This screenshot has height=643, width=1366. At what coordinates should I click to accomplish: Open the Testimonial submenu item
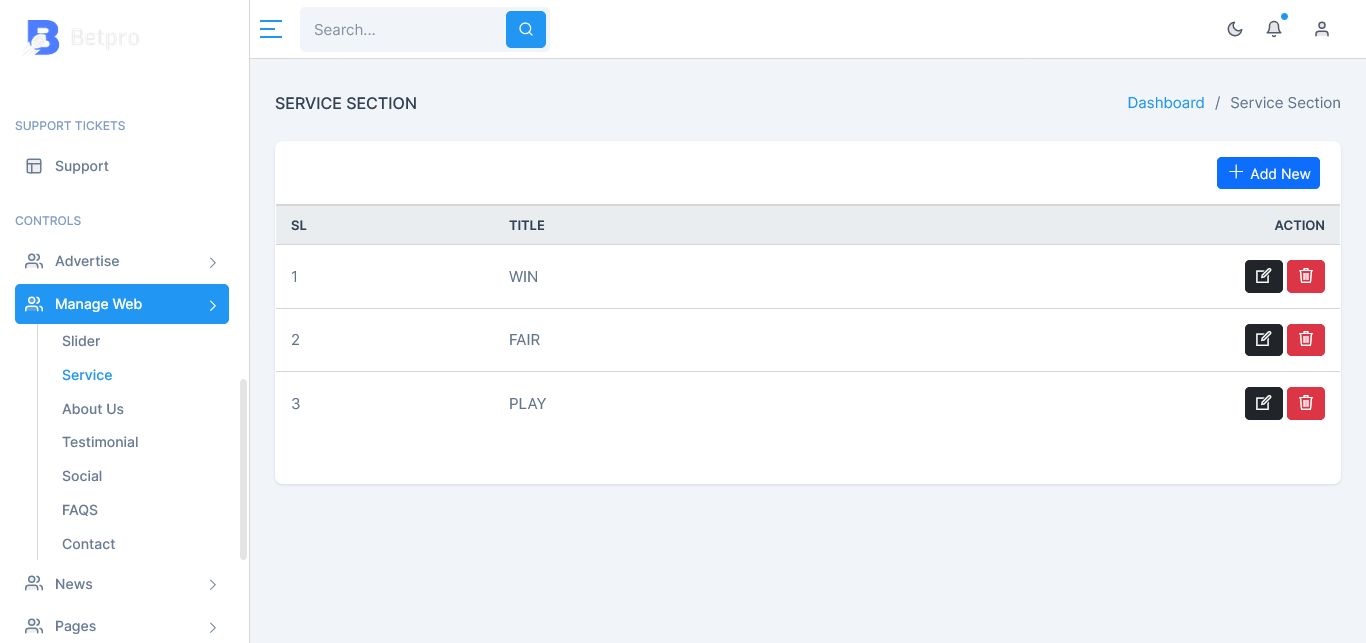point(100,442)
